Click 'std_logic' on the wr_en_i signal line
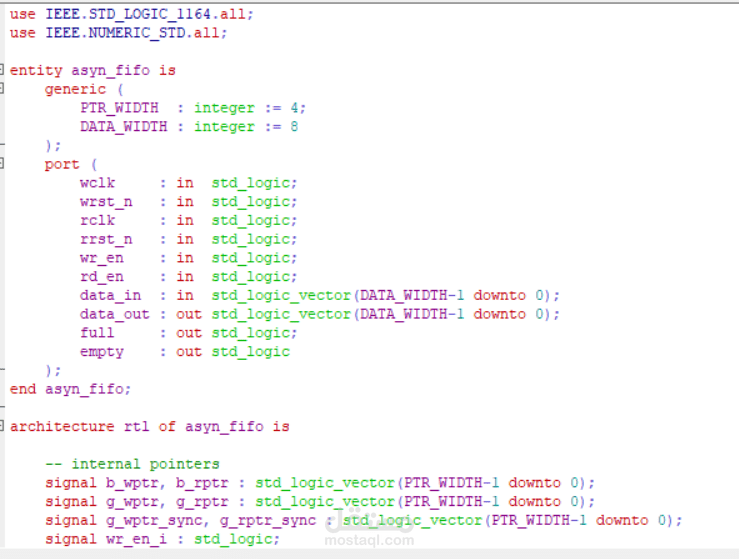This screenshot has width=739, height=559. [x=233, y=539]
